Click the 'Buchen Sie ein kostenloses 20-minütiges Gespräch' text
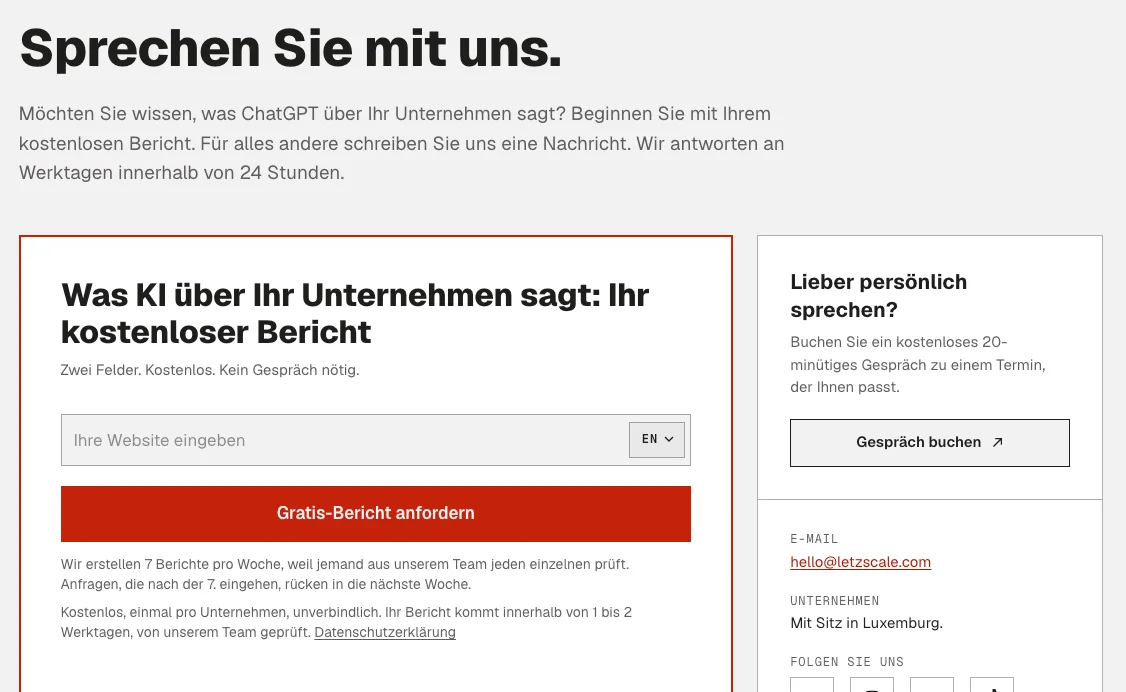The width and height of the screenshot is (1126, 692). click(918, 365)
